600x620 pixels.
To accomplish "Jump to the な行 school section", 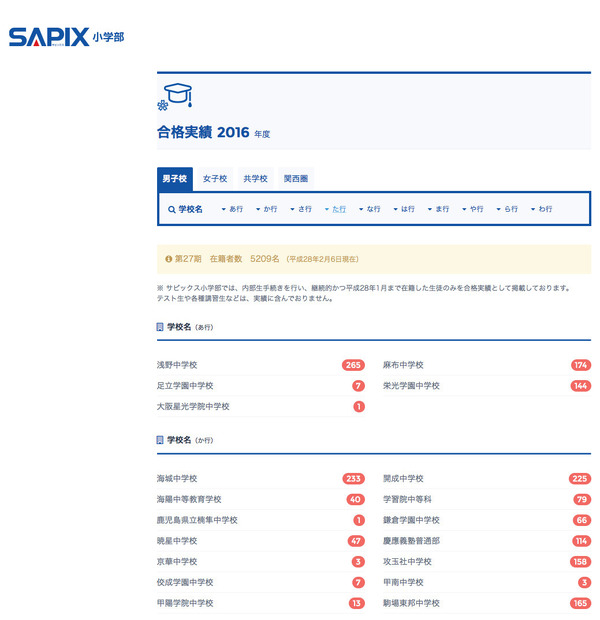I will pos(370,209).
